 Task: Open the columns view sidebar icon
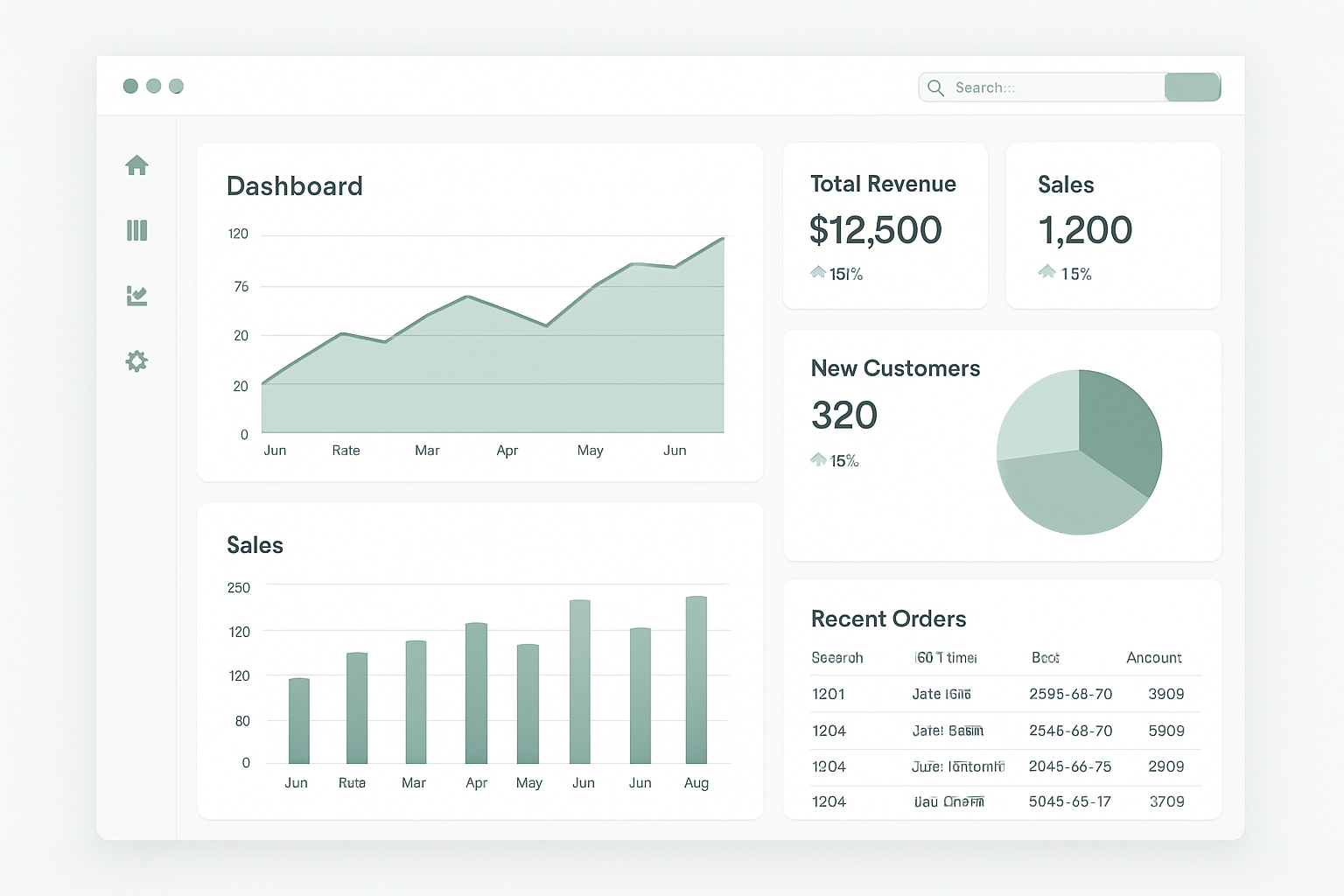coord(136,230)
